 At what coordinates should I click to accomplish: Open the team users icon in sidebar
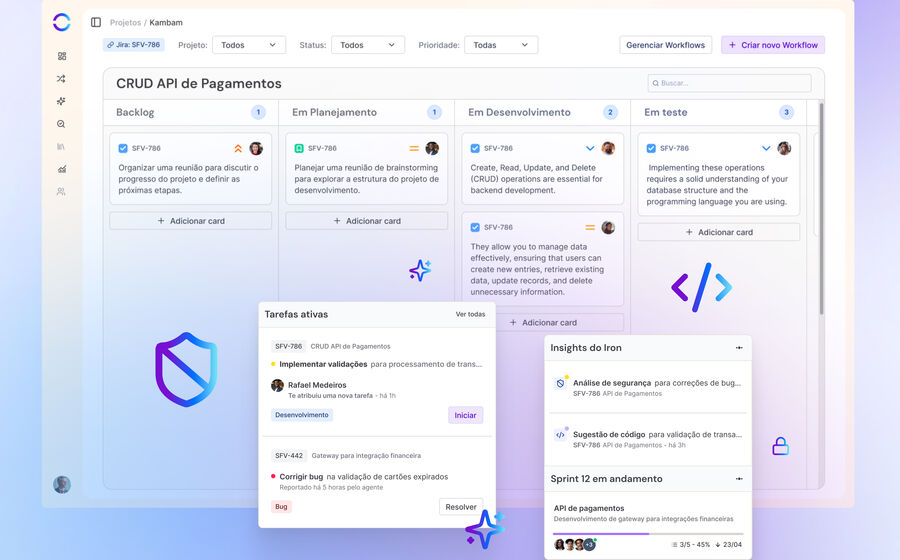(x=61, y=191)
